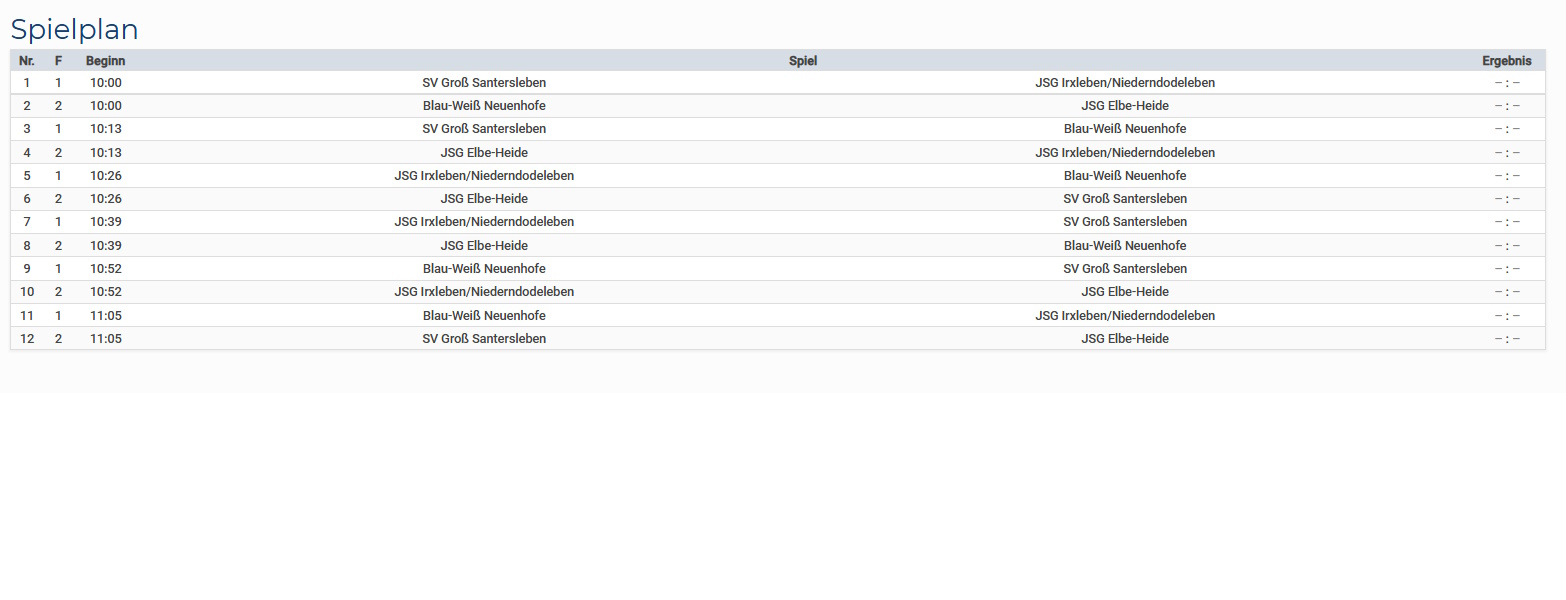This screenshot has width=1566, height=600.
Task: Click the result of game 10
Action: click(1507, 292)
